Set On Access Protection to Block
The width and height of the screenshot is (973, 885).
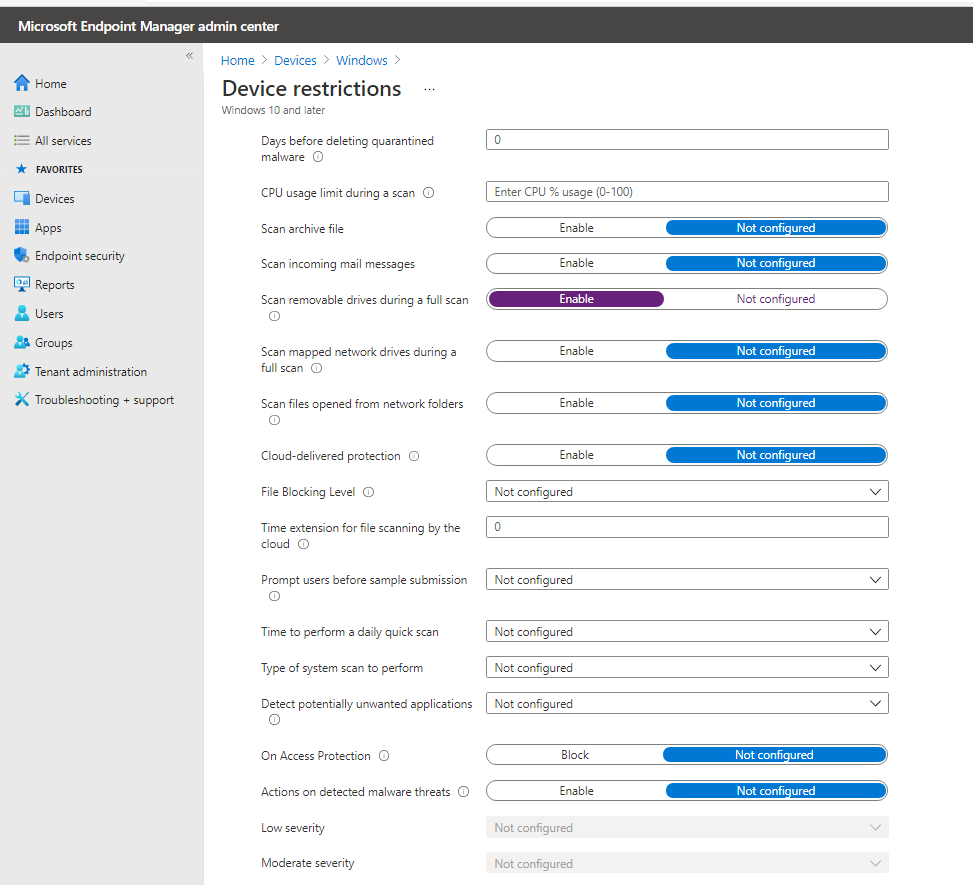(x=575, y=755)
